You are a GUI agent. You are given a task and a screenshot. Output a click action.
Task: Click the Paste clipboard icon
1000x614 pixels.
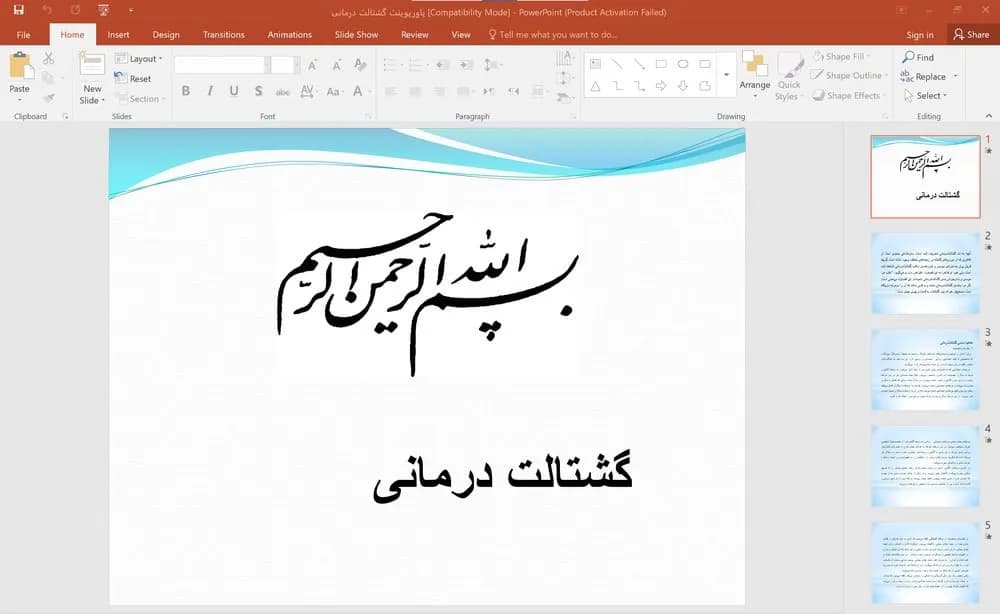(20, 66)
